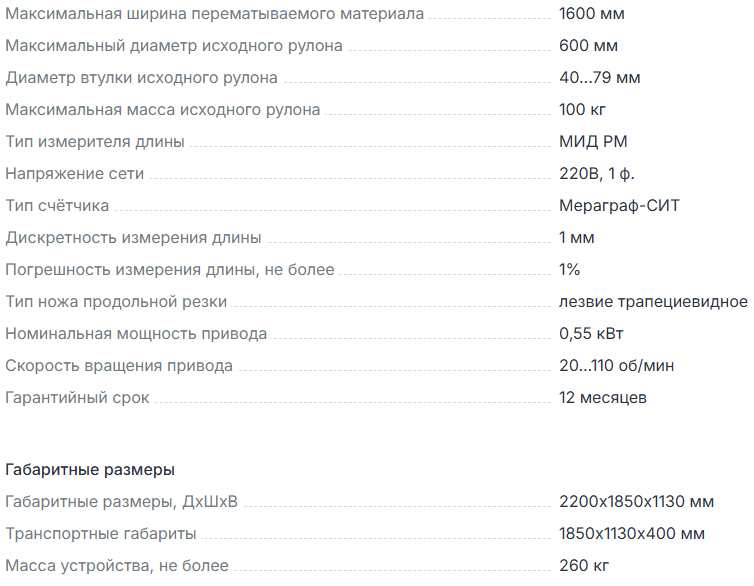The width and height of the screenshot is (754, 586).
Task: Click the '12 месяцев' warranty value
Action: pos(603,398)
